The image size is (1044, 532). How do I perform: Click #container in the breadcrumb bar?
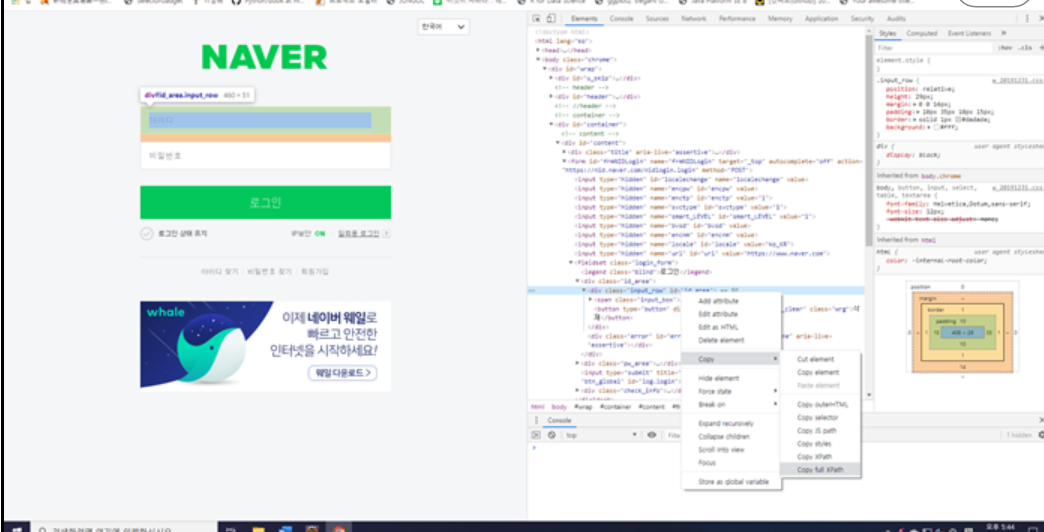[616, 406]
